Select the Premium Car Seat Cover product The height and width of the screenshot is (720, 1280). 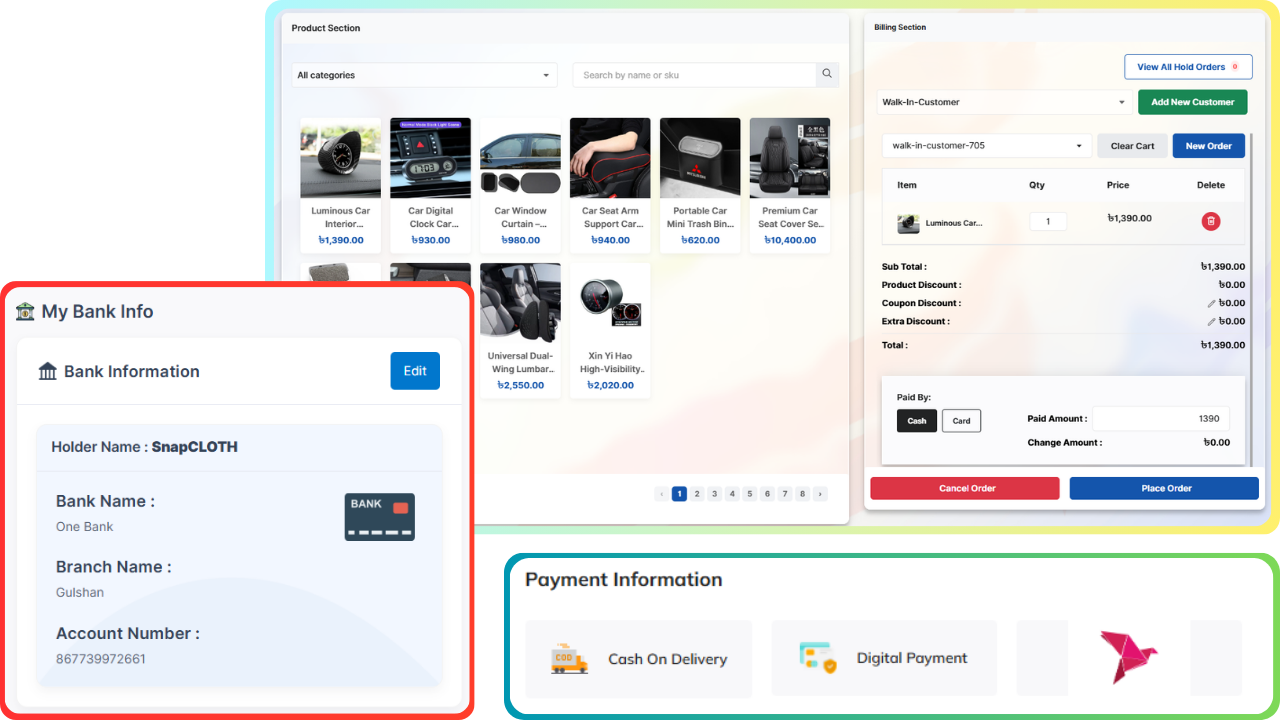(x=790, y=185)
